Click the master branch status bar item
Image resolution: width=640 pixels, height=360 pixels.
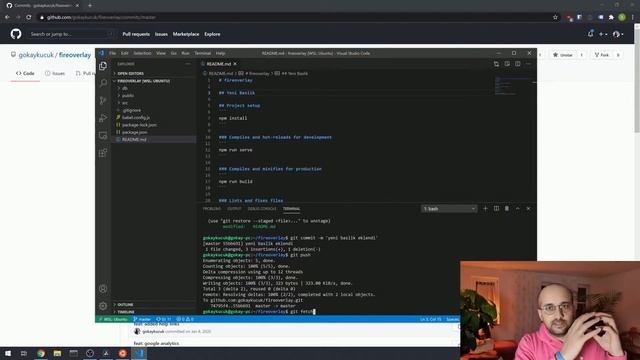[142, 319]
